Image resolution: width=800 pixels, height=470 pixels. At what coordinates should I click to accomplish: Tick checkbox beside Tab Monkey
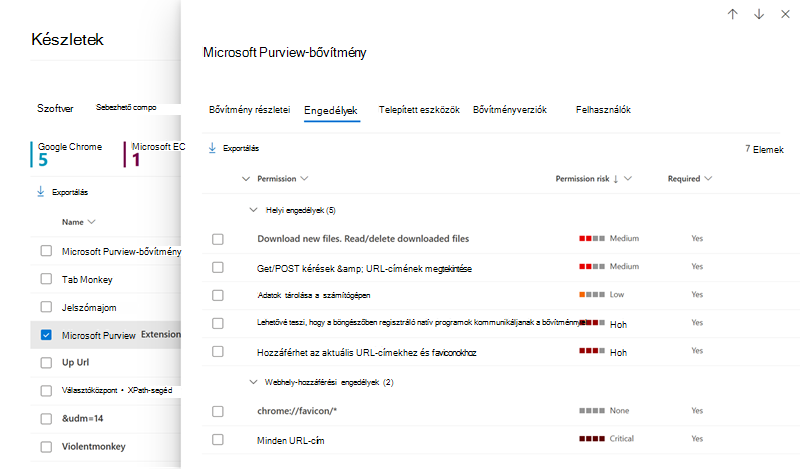(46, 279)
